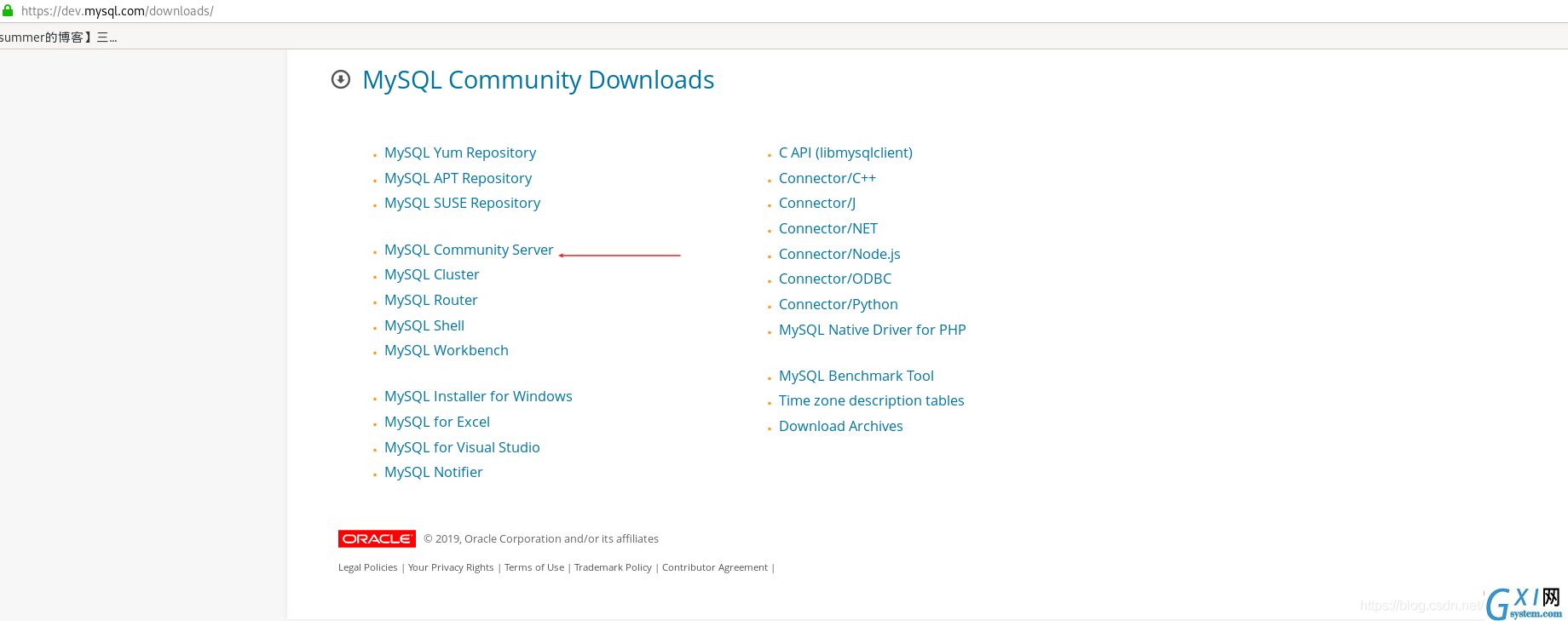Open Connector/Node.js link
The image size is (1568, 621).
click(839, 254)
